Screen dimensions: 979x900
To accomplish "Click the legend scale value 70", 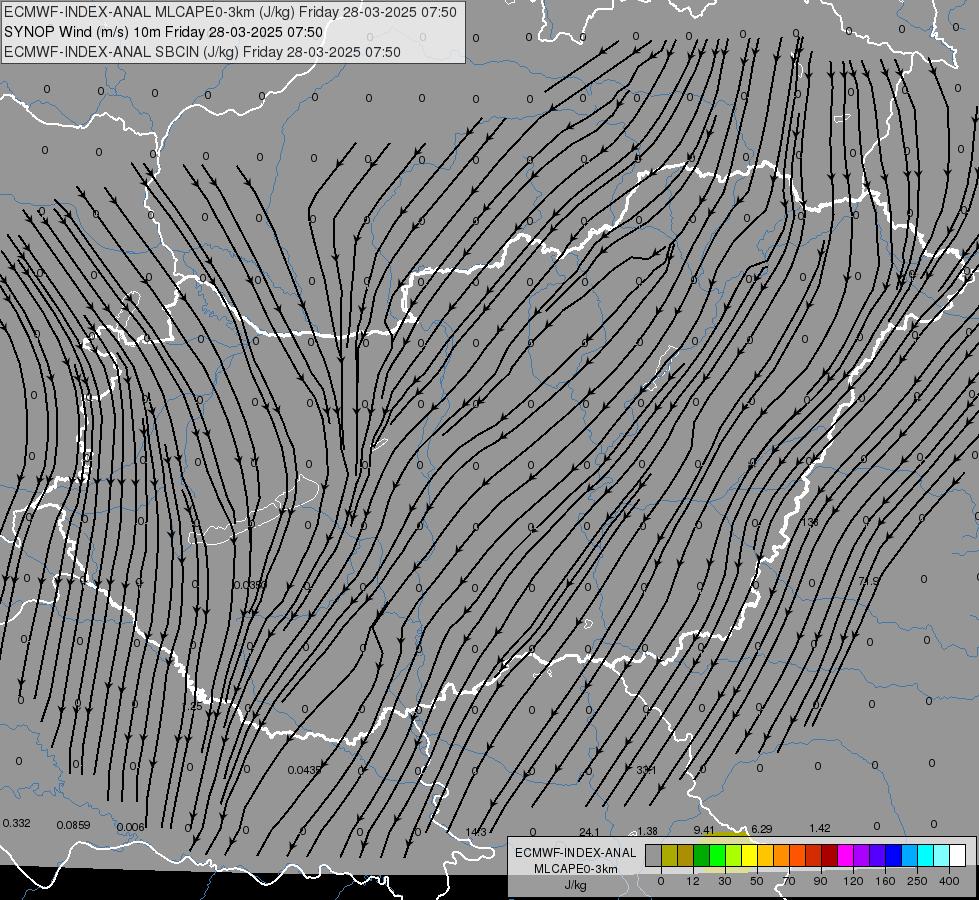I will (x=789, y=881).
